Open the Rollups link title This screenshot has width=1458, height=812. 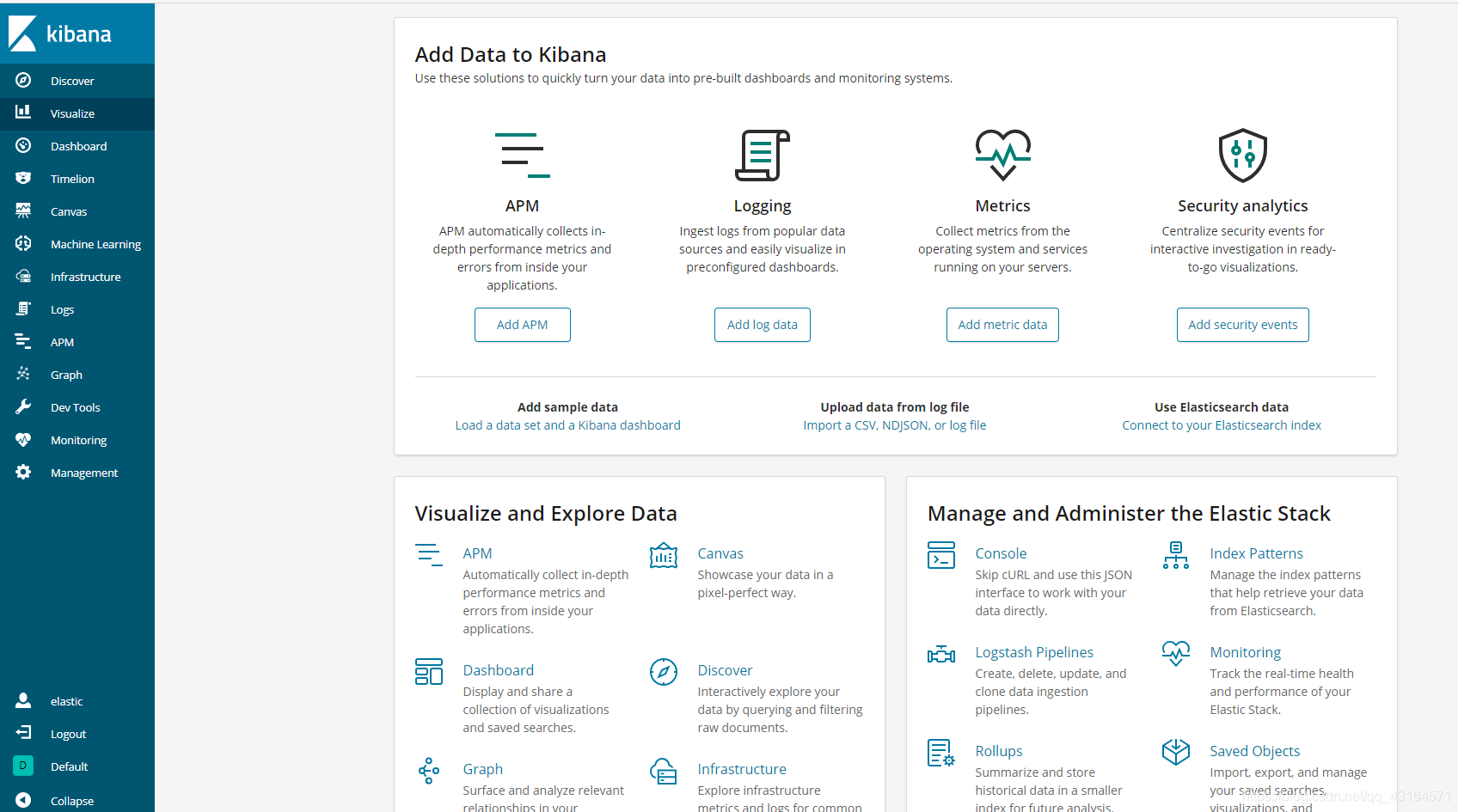tap(999, 751)
